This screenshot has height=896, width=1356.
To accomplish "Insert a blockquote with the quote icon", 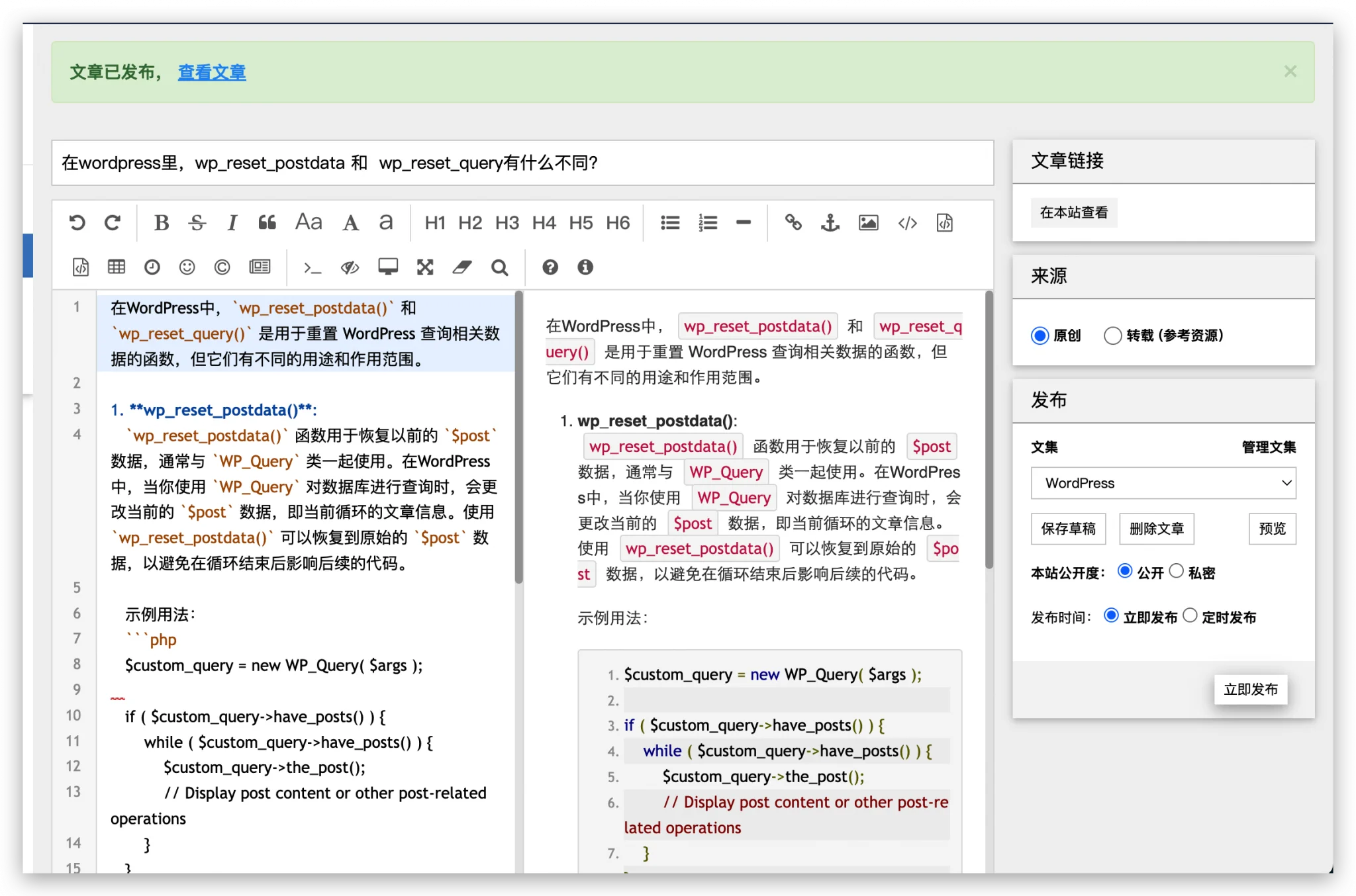I will 267,223.
